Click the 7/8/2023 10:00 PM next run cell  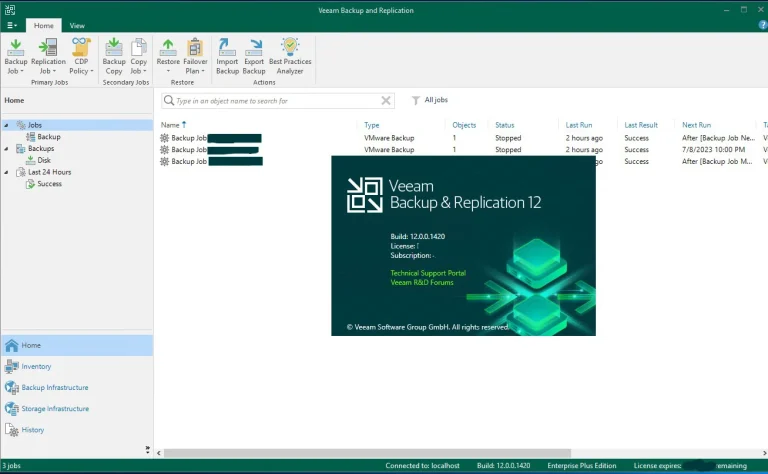tap(713, 149)
